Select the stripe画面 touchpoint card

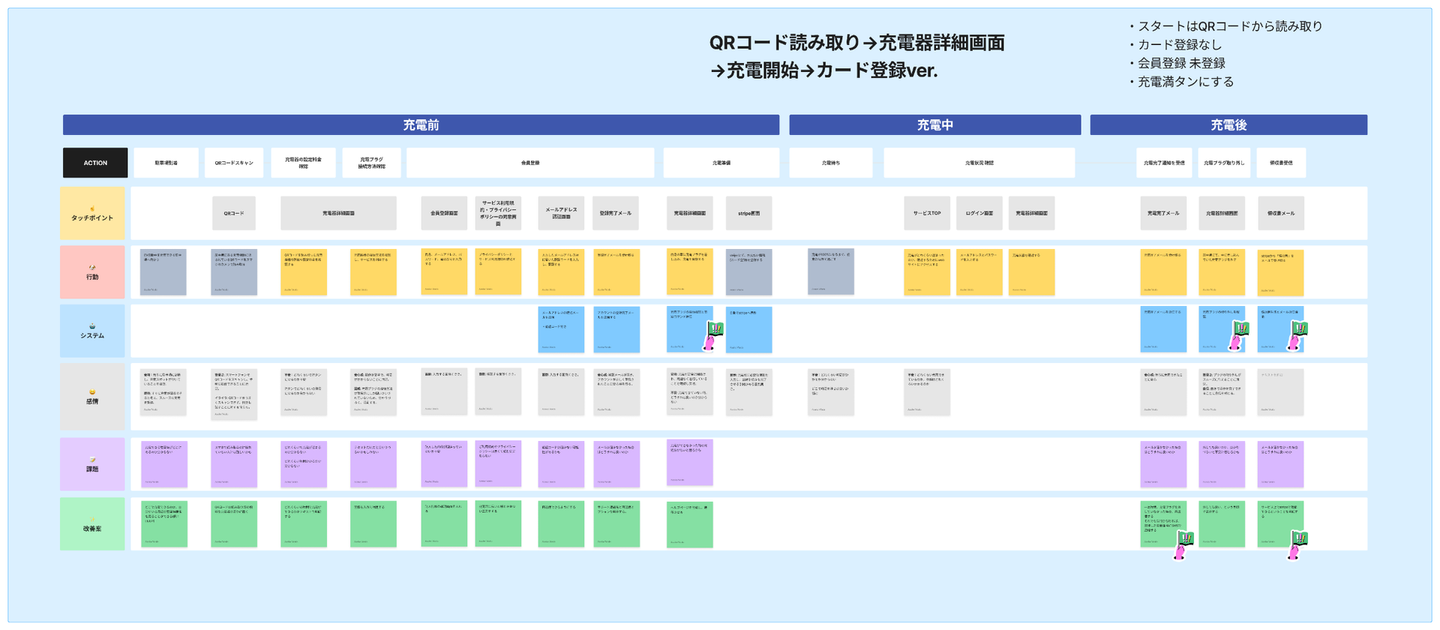[x=749, y=213]
